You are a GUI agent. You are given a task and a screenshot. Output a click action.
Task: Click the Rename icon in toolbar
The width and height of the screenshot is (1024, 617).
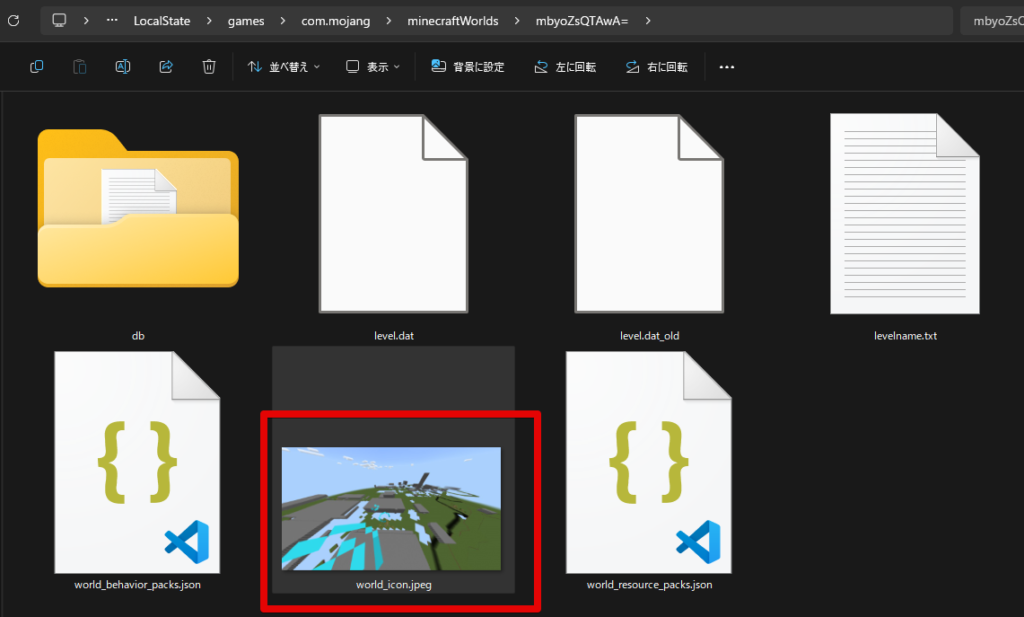click(123, 67)
